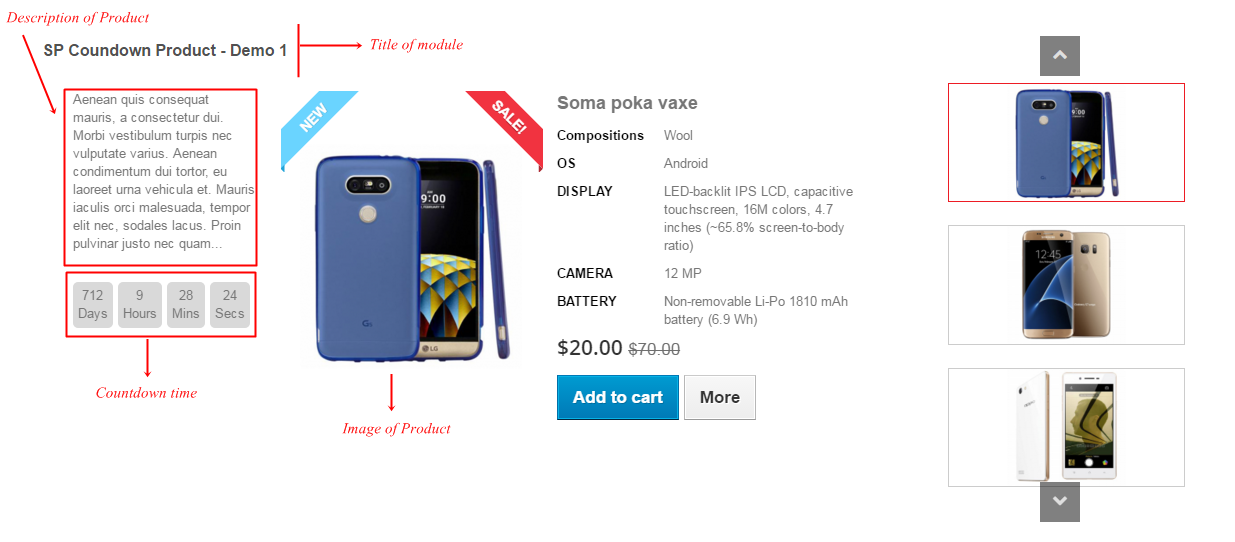This screenshot has width=1235, height=542.
Task: Click the BATTERY specification label
Action: [587, 301]
